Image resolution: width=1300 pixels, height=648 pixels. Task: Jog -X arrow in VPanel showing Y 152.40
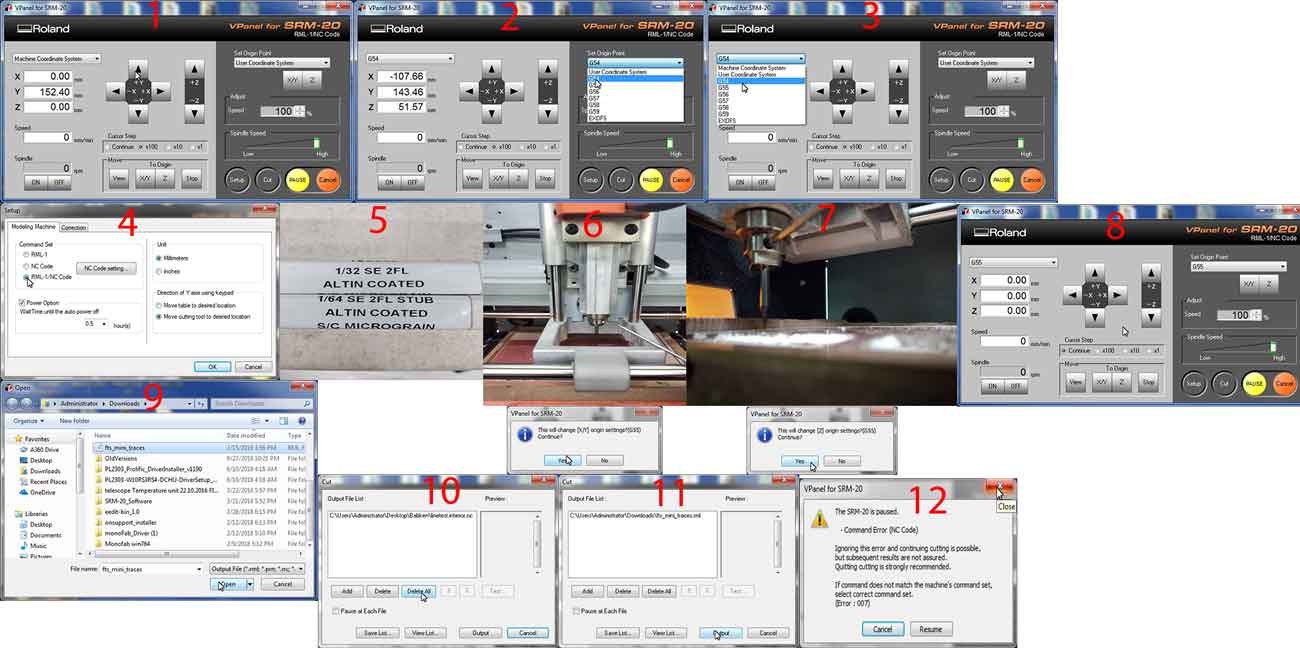pyautogui.click(x=116, y=91)
